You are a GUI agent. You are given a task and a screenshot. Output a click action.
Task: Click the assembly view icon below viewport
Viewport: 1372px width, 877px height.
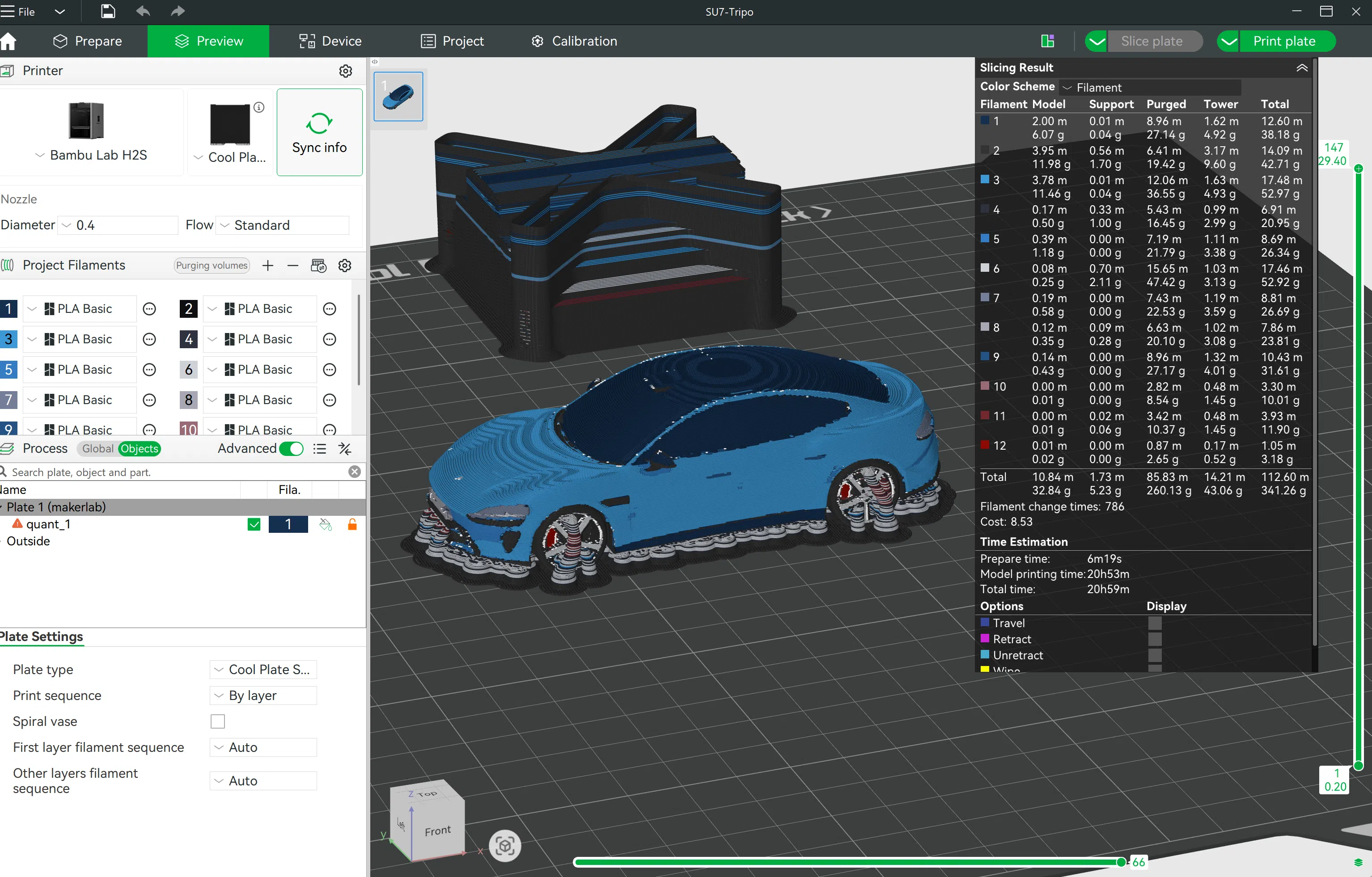(505, 846)
